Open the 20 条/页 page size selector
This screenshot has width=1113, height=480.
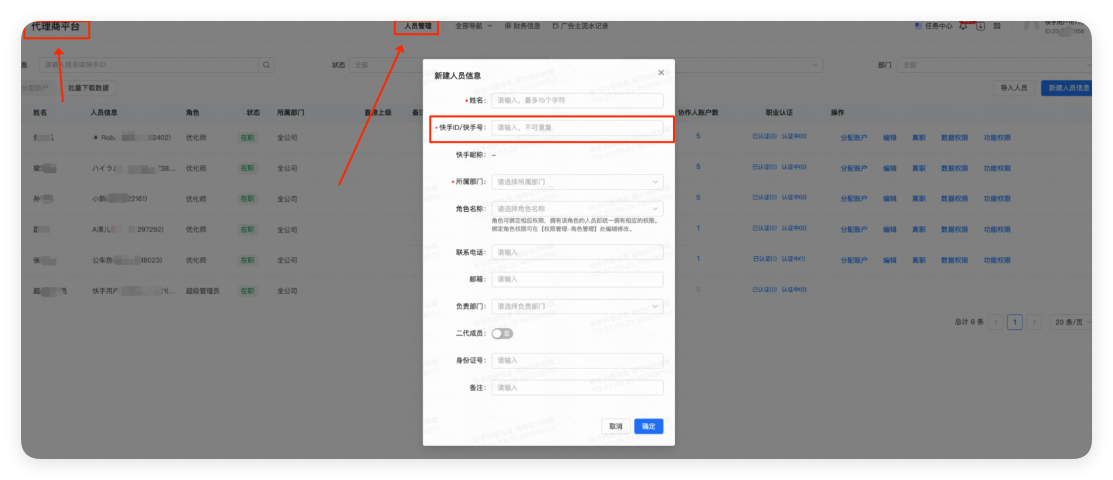(1068, 323)
